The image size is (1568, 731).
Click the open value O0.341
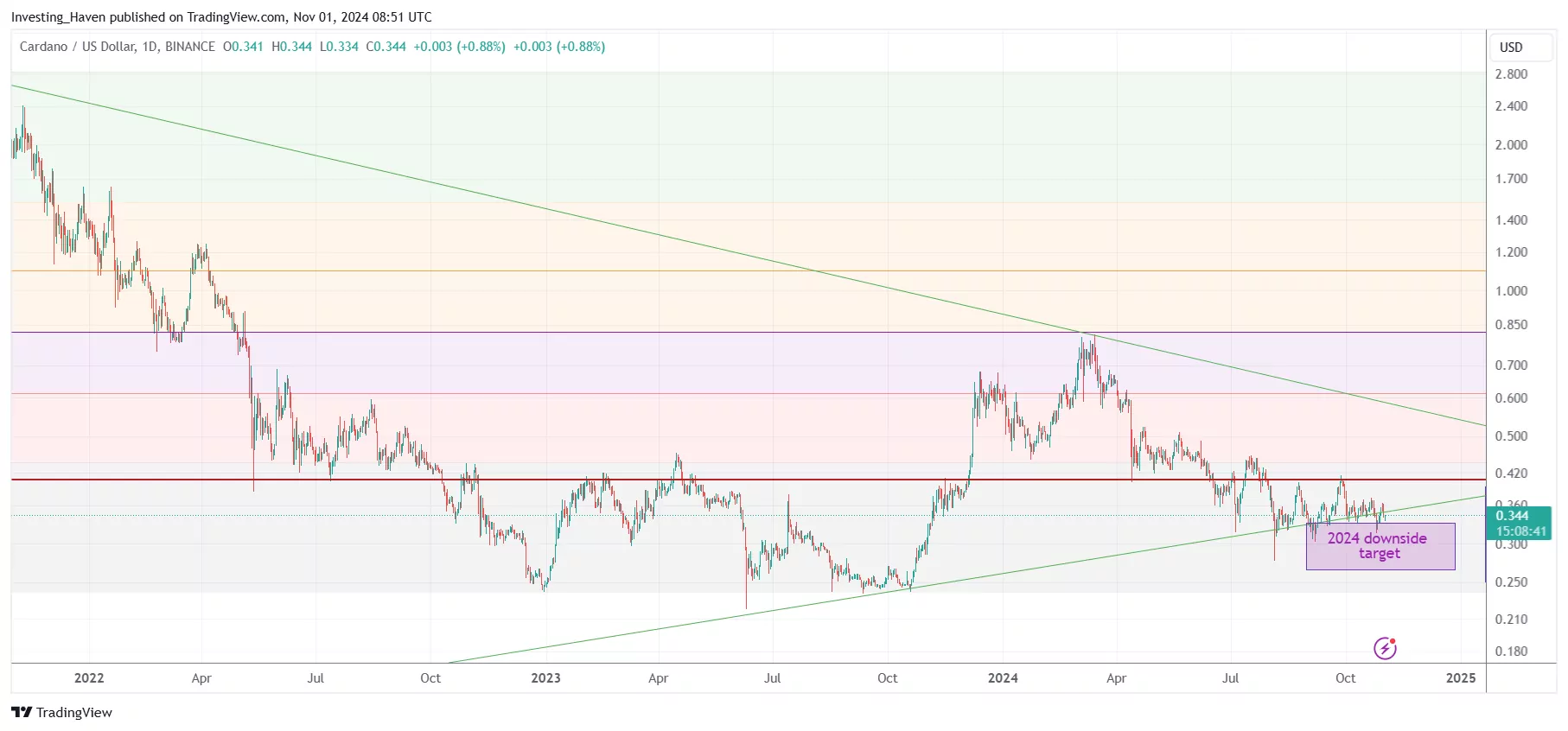tap(243, 47)
